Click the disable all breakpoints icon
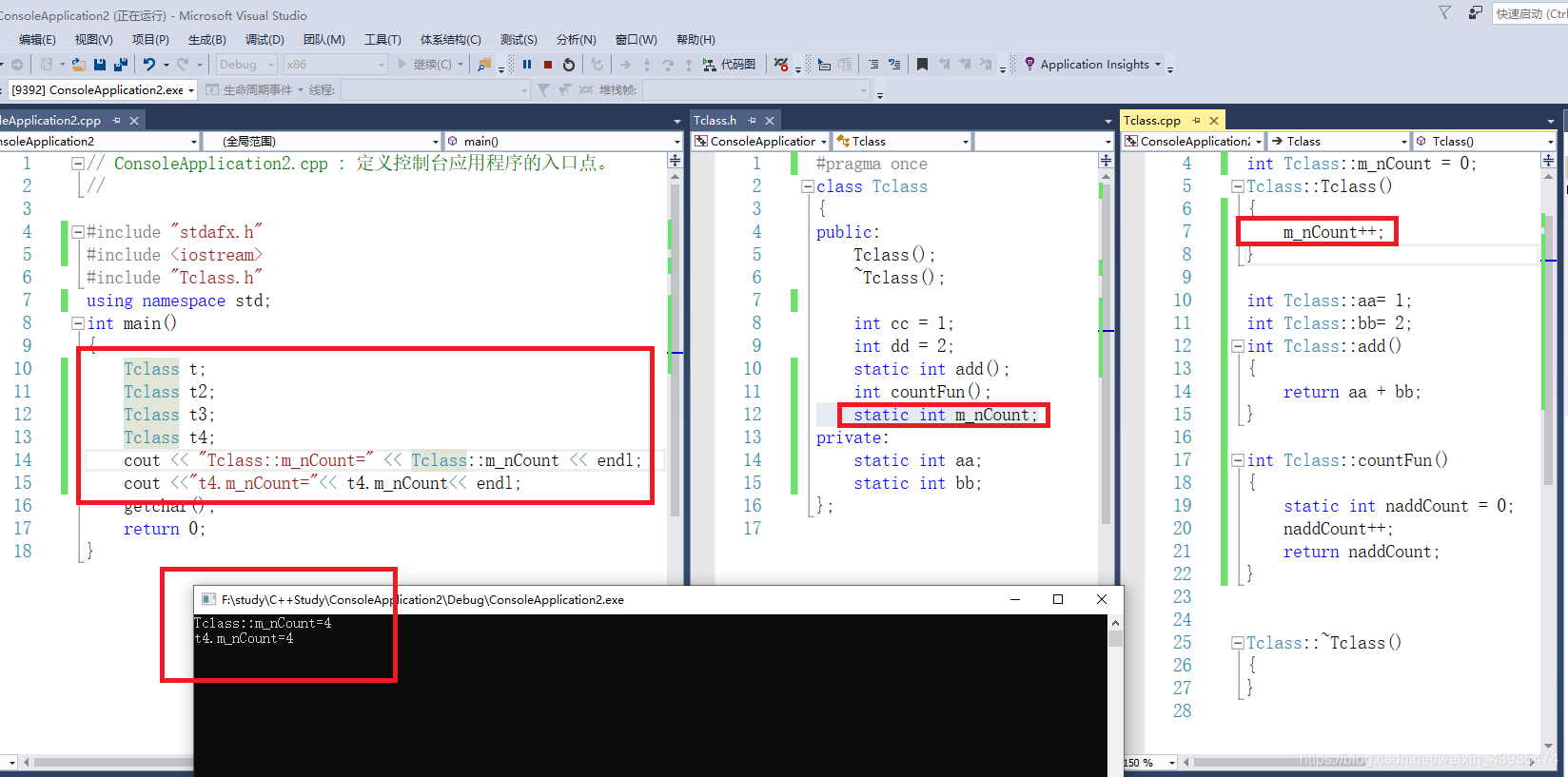Screen dimensions: 1568x777 pos(781,65)
